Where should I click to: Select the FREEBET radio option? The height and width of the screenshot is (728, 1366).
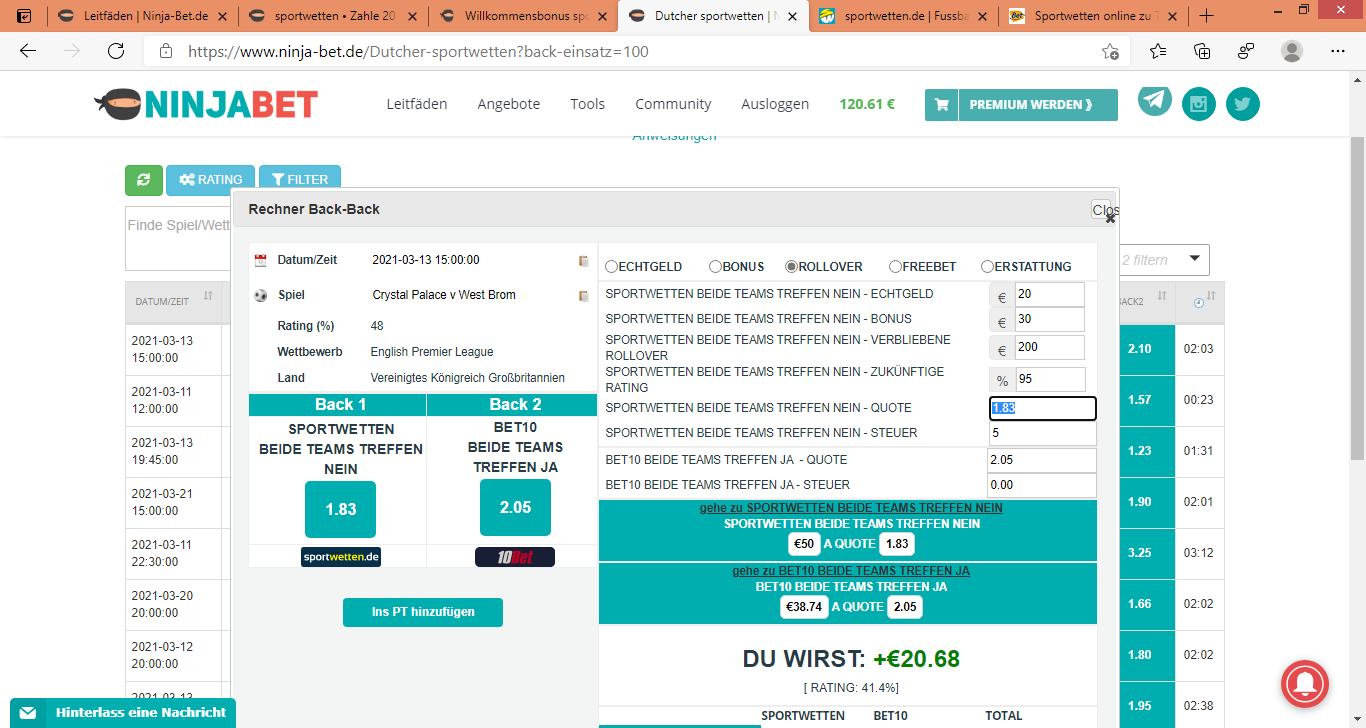point(895,267)
